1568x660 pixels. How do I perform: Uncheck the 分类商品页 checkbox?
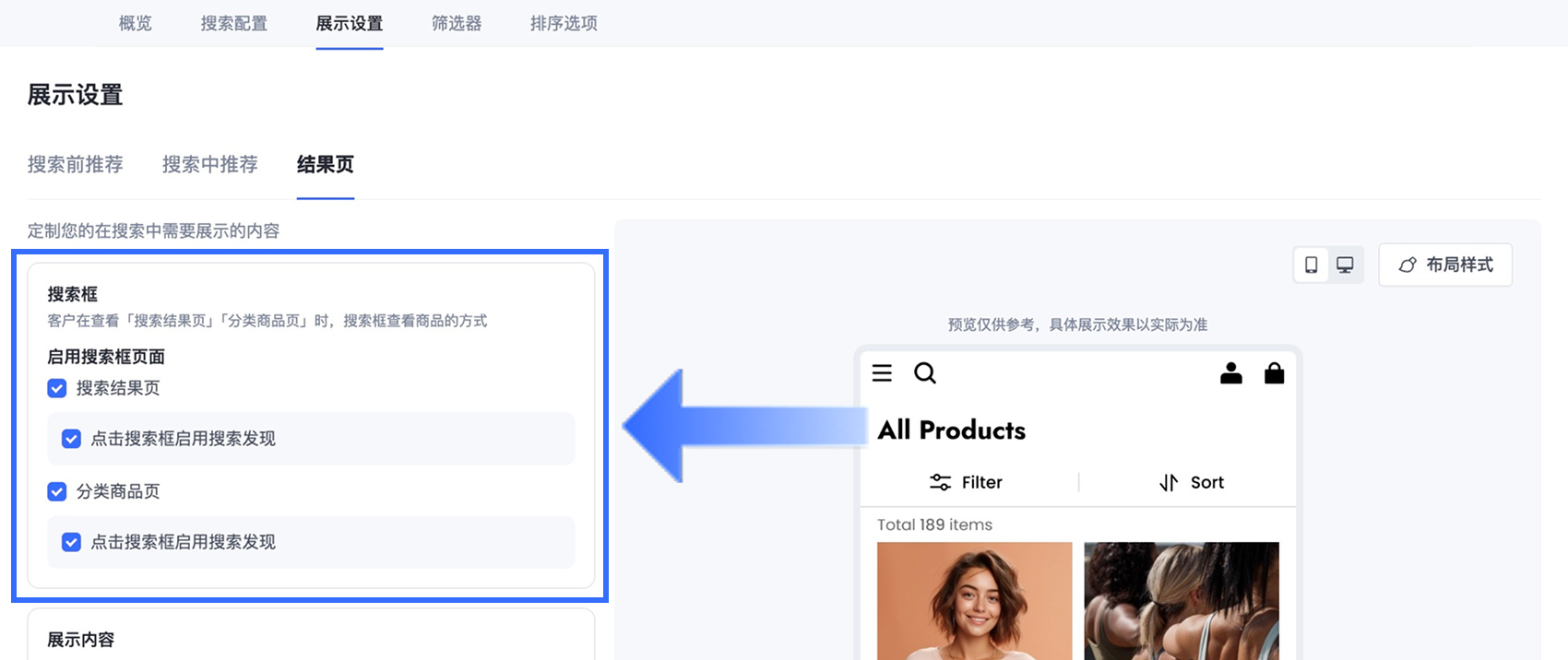click(57, 491)
